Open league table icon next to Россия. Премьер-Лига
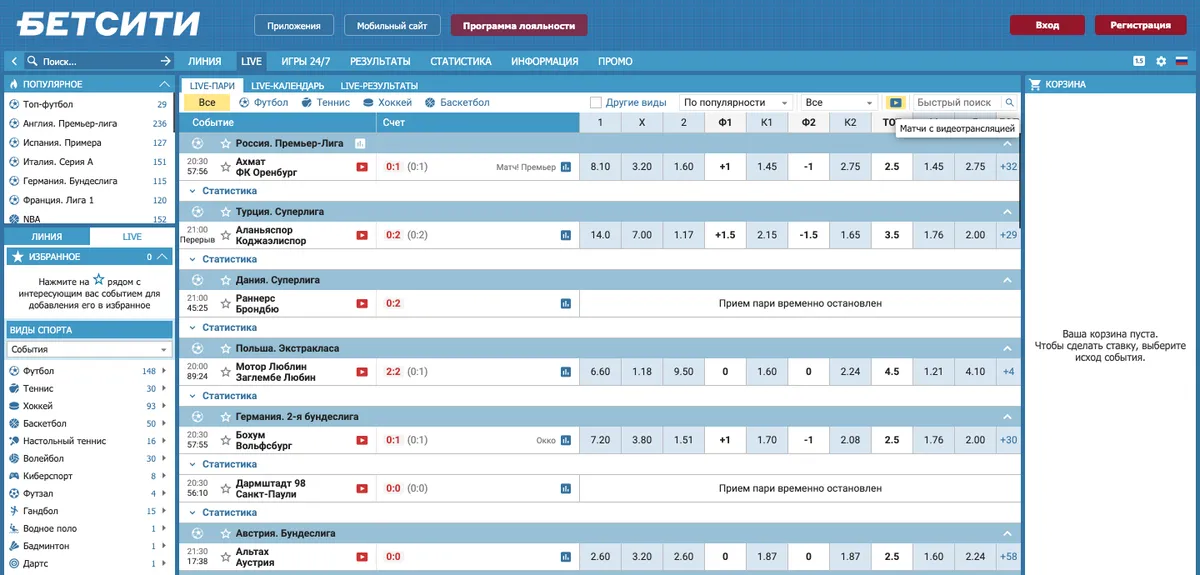The image size is (1200, 575). pyautogui.click(x=360, y=143)
